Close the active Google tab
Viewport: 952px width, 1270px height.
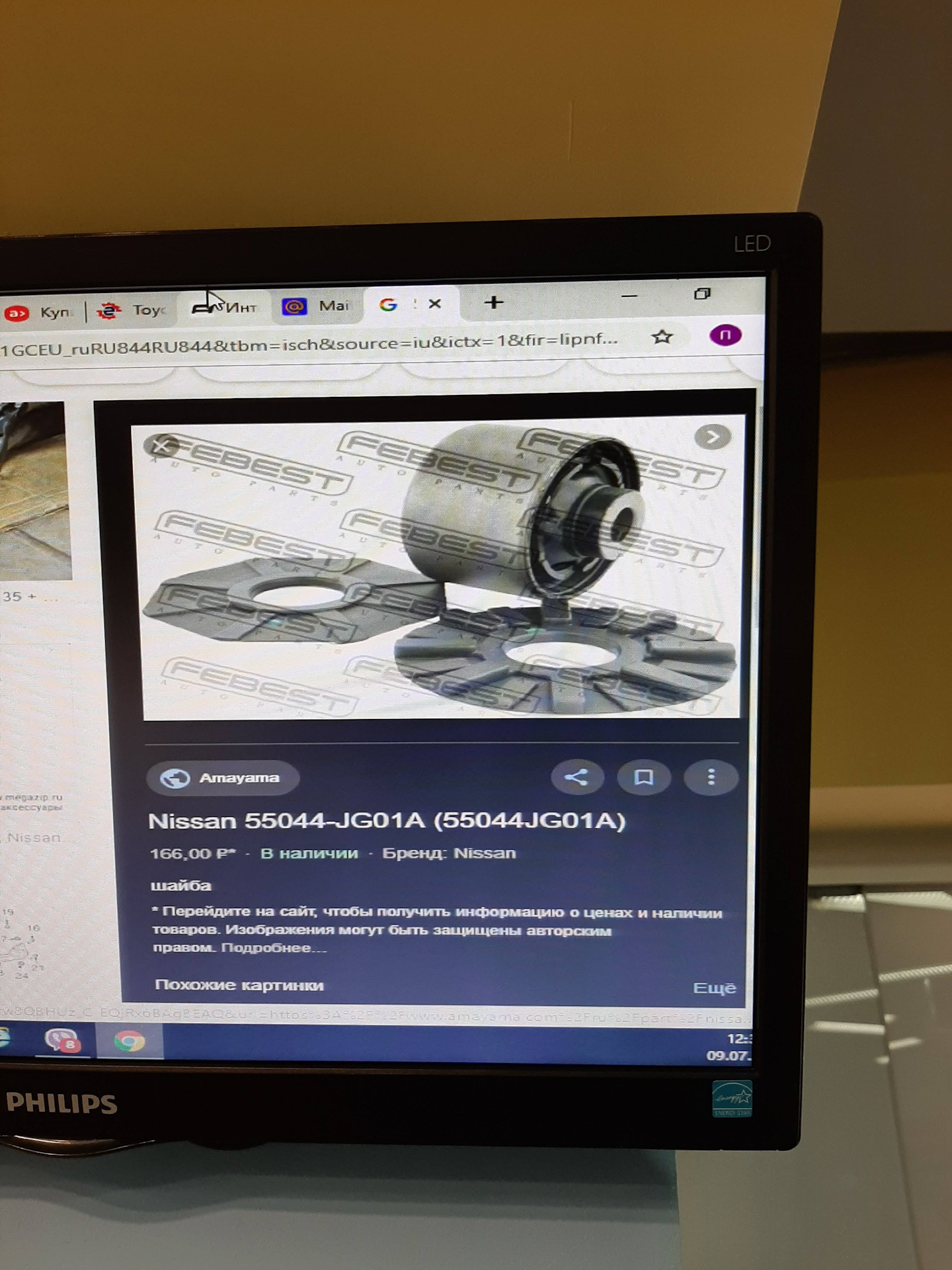[434, 304]
